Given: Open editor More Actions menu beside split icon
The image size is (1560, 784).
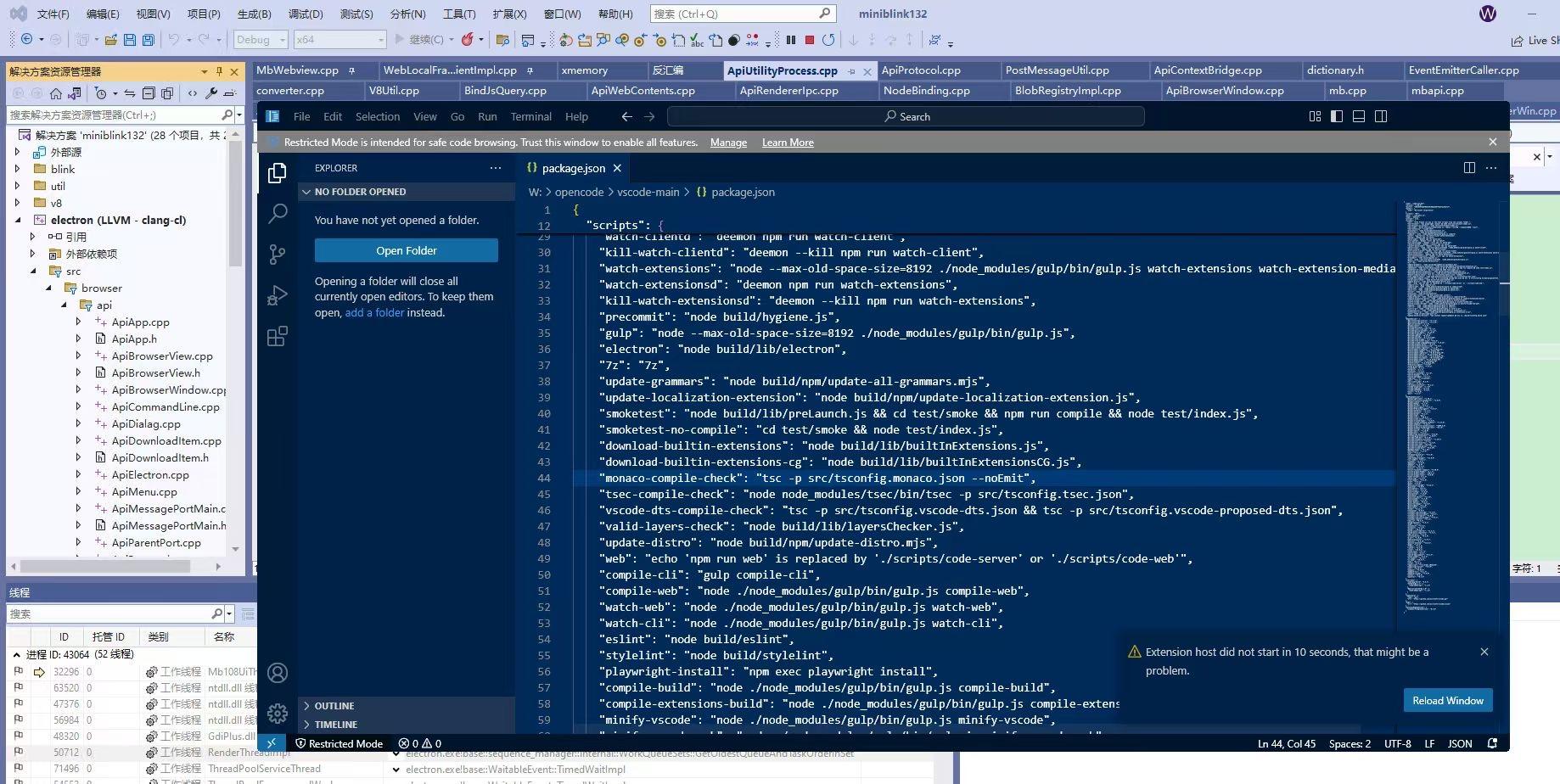Looking at the screenshot, I should coord(1491,168).
